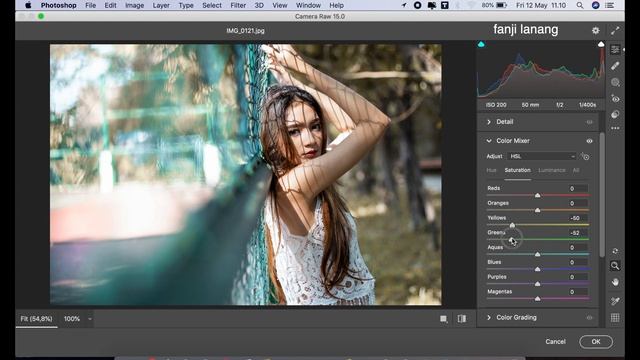Select the Healing bandage tool
This screenshot has width=640, height=360.
[615, 66]
